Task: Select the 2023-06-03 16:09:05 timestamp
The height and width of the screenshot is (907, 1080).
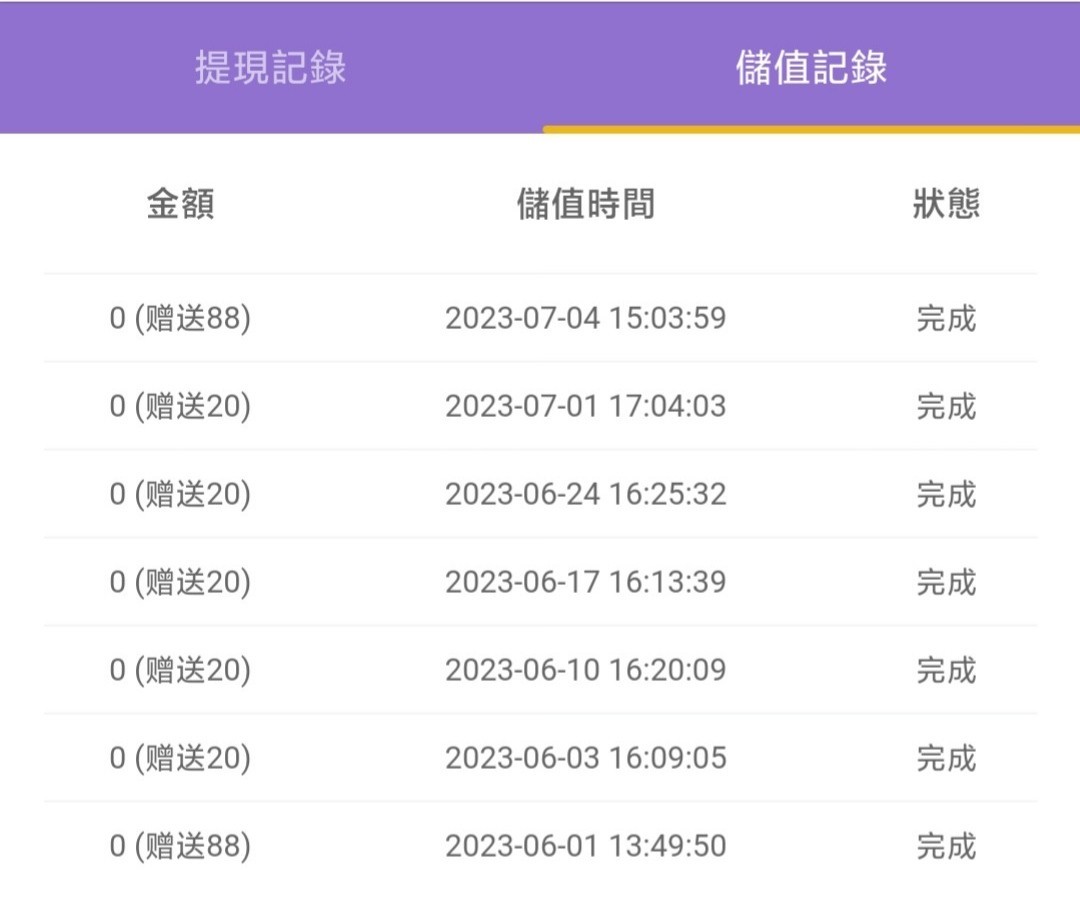Action: (585, 758)
